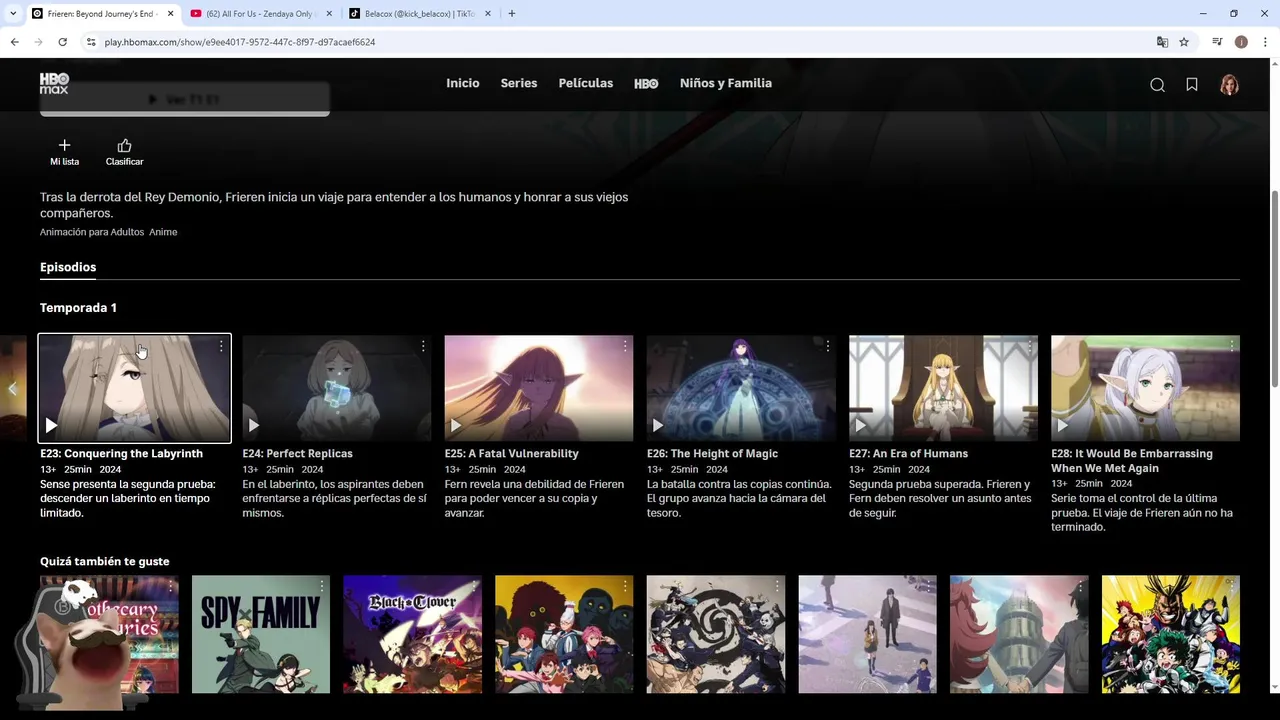Open the bookmark My List icon in header

click(1192, 85)
